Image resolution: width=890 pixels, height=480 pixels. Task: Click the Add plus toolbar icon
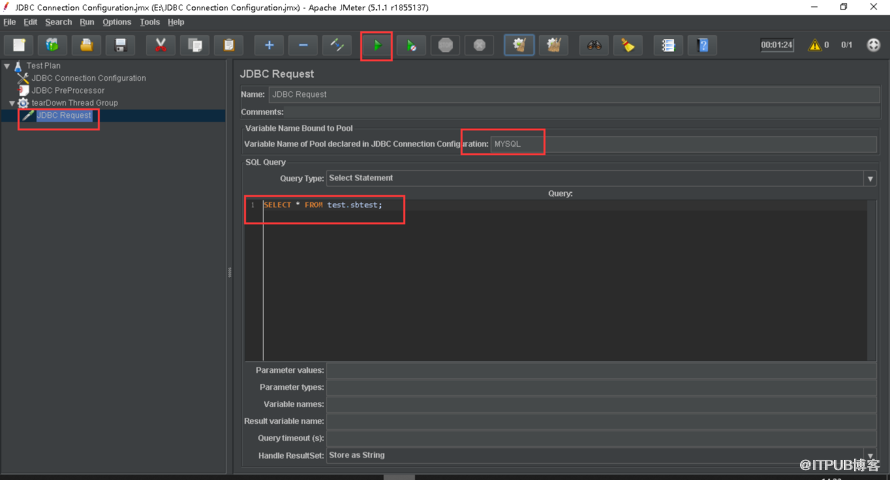268,45
